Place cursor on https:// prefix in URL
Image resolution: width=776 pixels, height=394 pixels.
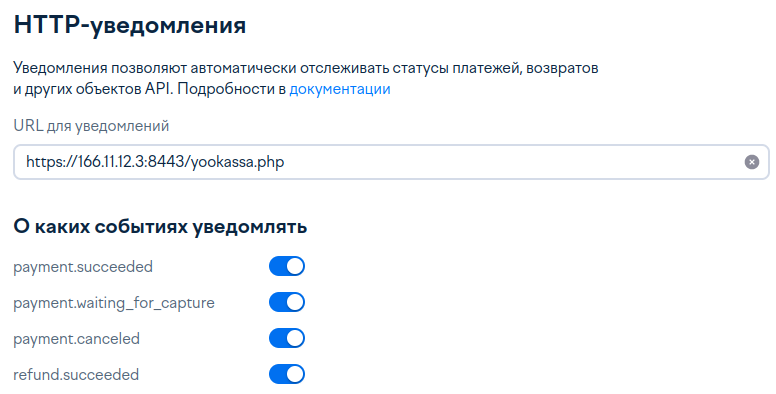pyautogui.click(x=51, y=162)
